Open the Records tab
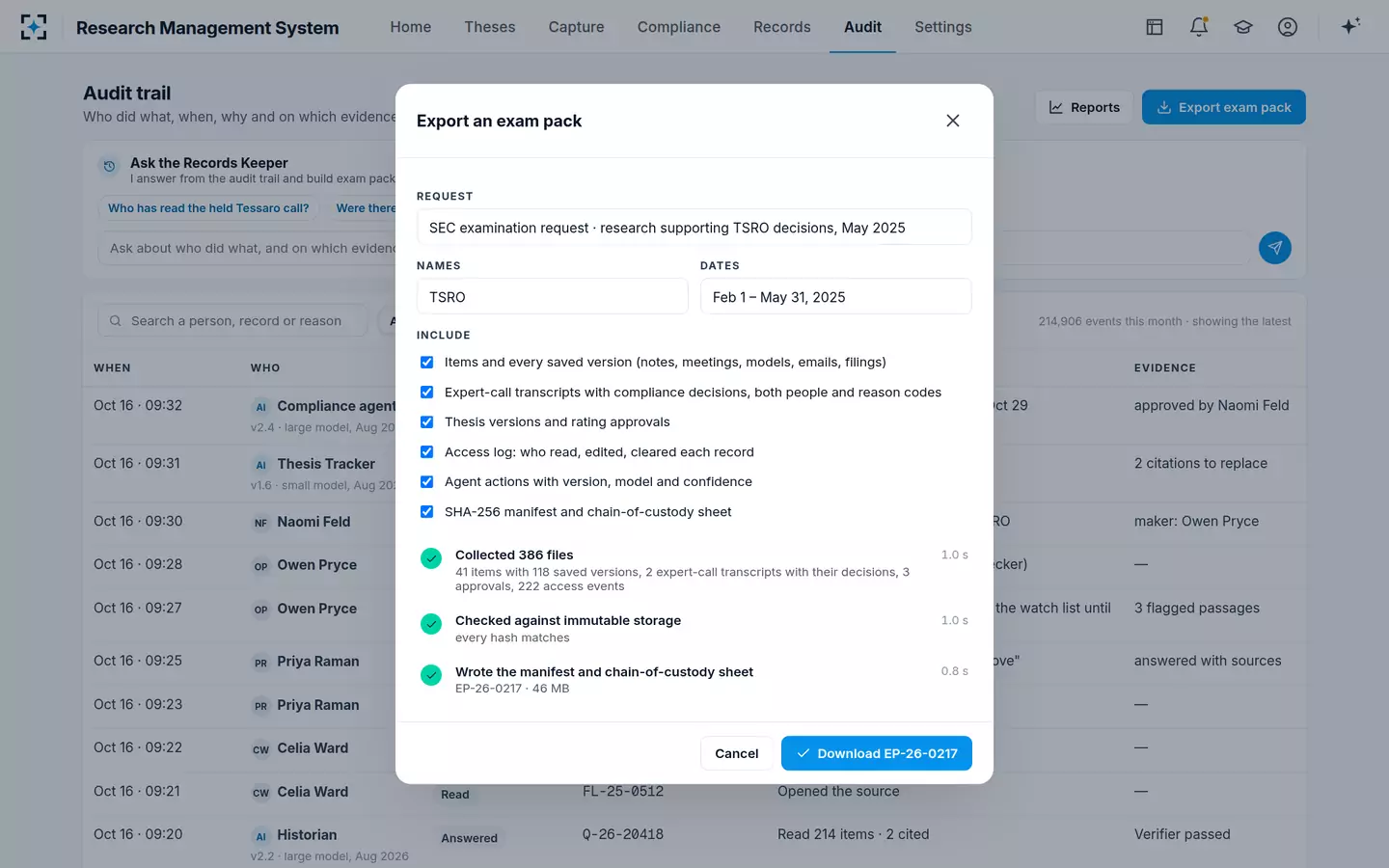The width and height of the screenshot is (1389, 868). pyautogui.click(x=782, y=27)
